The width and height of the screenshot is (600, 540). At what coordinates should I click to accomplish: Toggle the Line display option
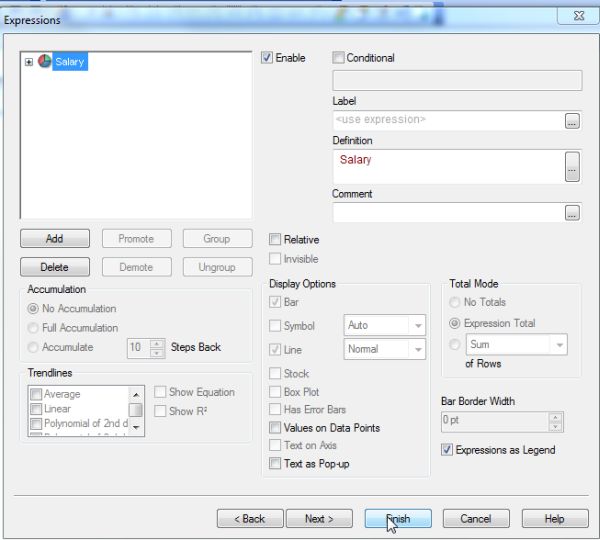(275, 350)
